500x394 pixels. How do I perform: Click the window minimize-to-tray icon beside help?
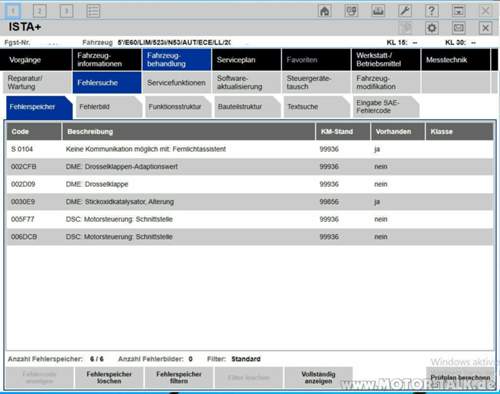(x=459, y=11)
